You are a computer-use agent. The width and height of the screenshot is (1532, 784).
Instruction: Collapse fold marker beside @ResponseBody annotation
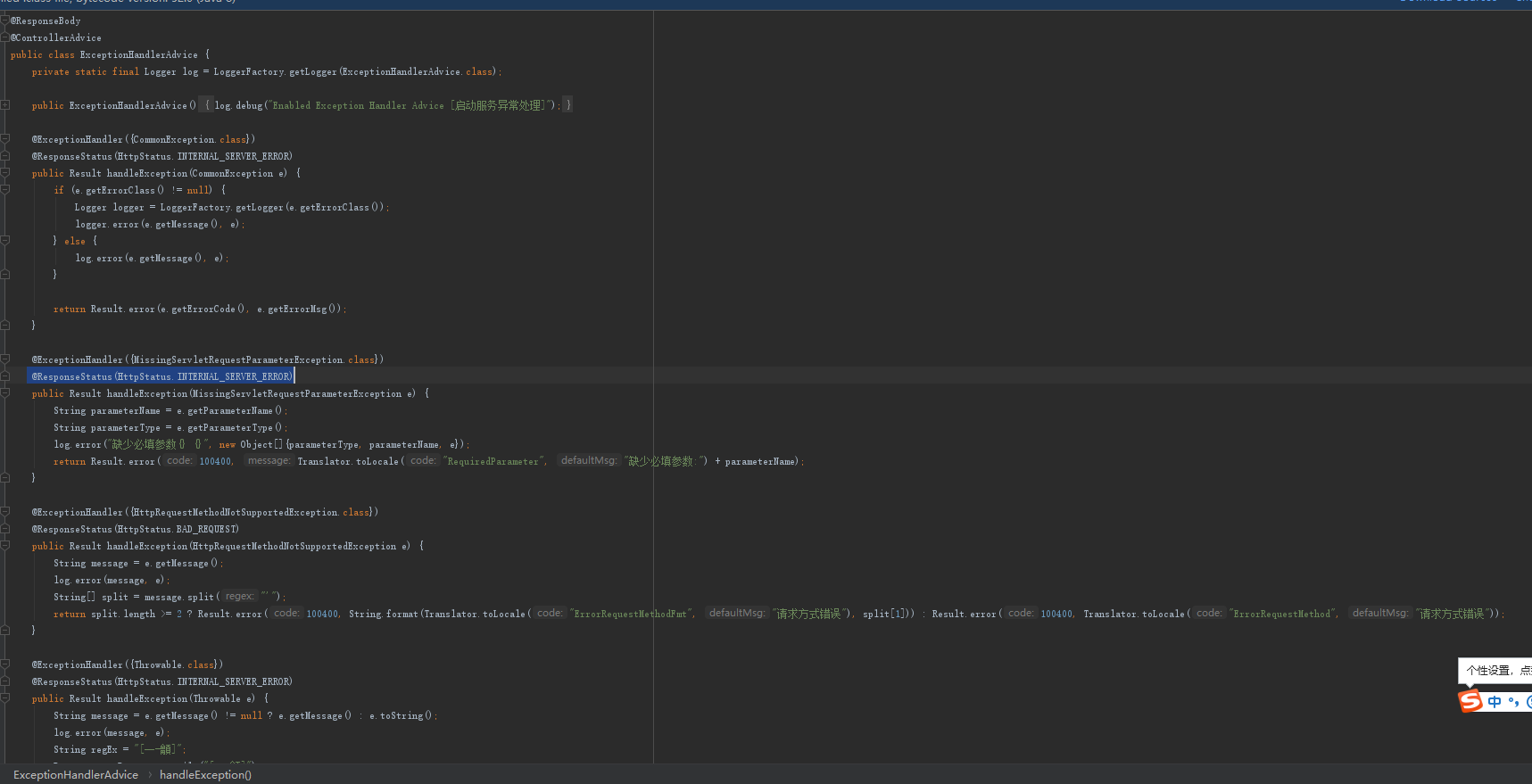(4, 21)
